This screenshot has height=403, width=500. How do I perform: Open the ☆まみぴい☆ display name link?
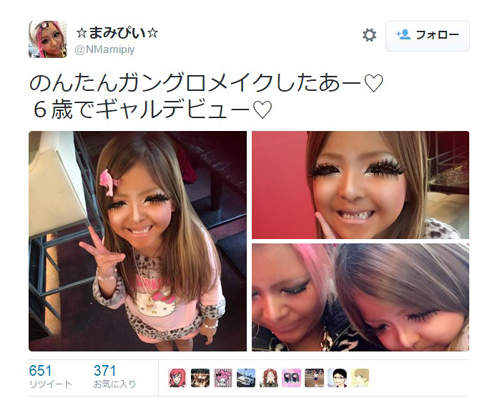[x=117, y=33]
